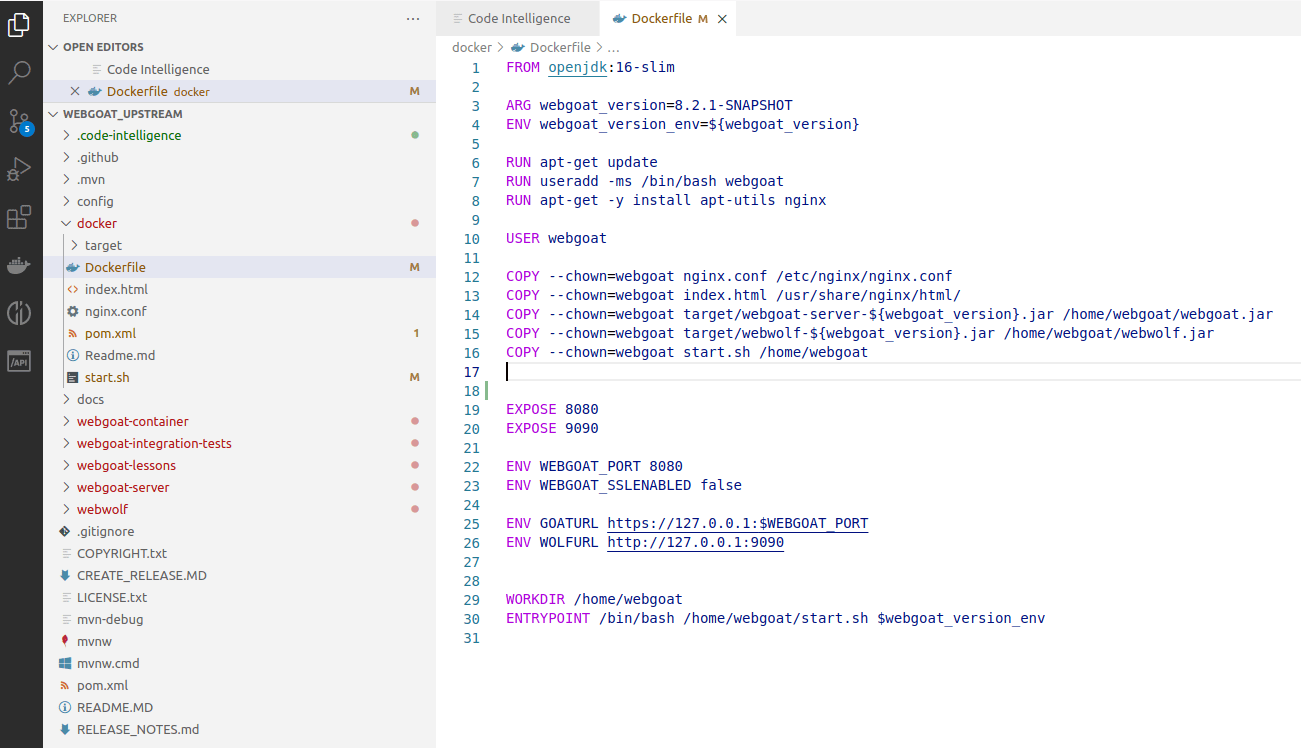Open nginx.conf file

tap(239, 311)
